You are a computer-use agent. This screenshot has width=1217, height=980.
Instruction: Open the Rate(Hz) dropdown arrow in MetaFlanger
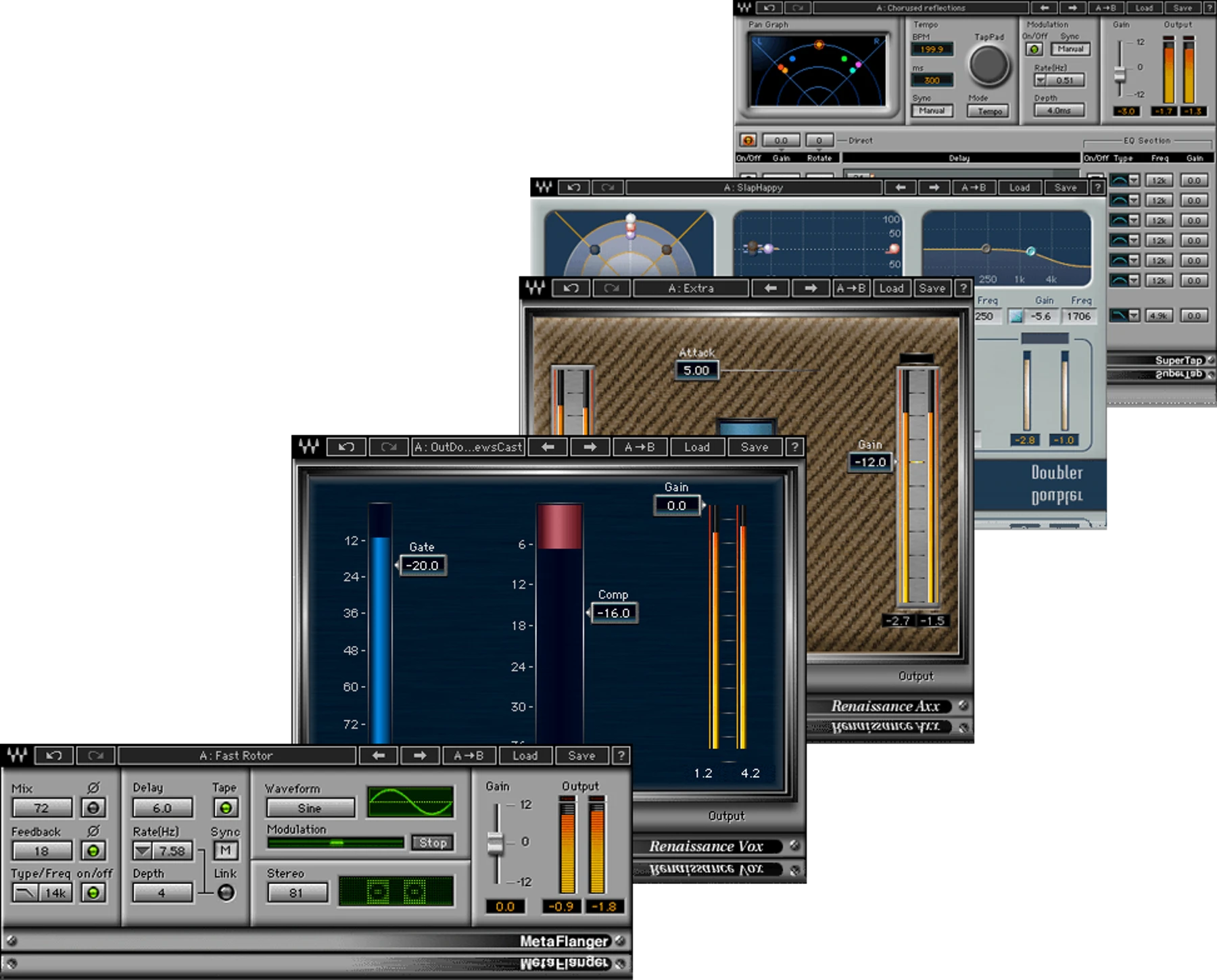[x=143, y=851]
